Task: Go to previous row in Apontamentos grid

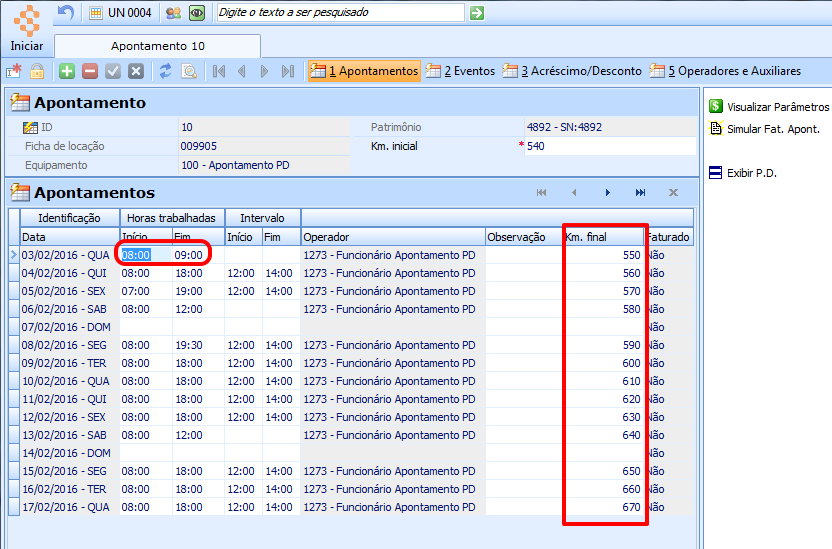Action: coord(574,193)
